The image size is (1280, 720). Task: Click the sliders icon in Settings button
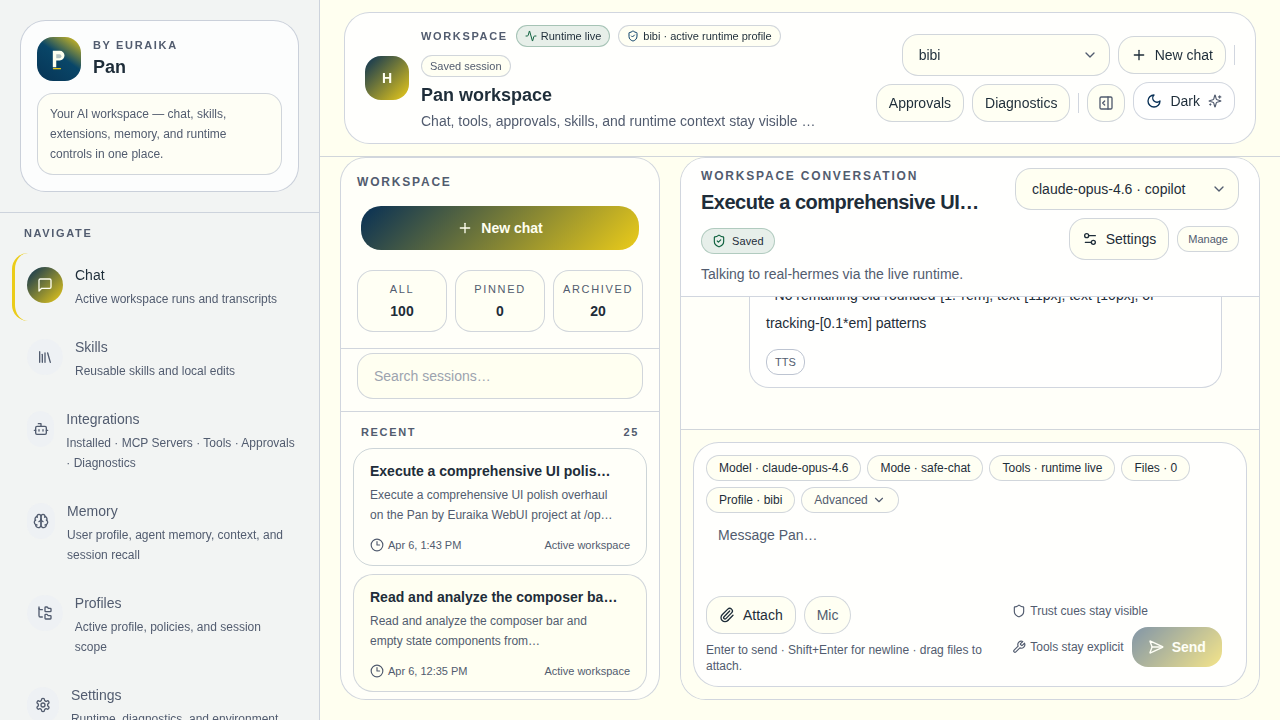pos(1090,239)
